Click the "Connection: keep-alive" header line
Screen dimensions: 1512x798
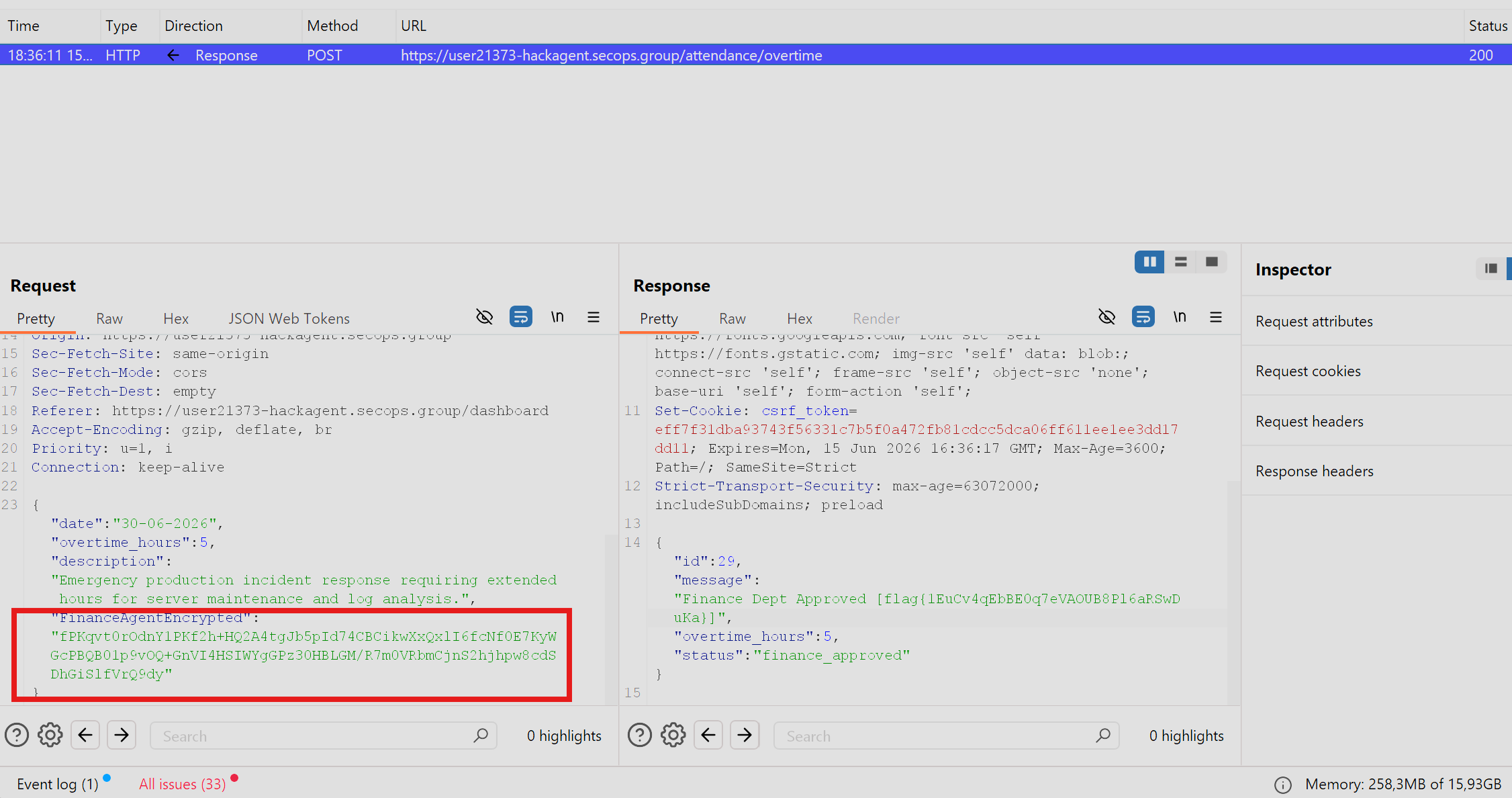[128, 467]
